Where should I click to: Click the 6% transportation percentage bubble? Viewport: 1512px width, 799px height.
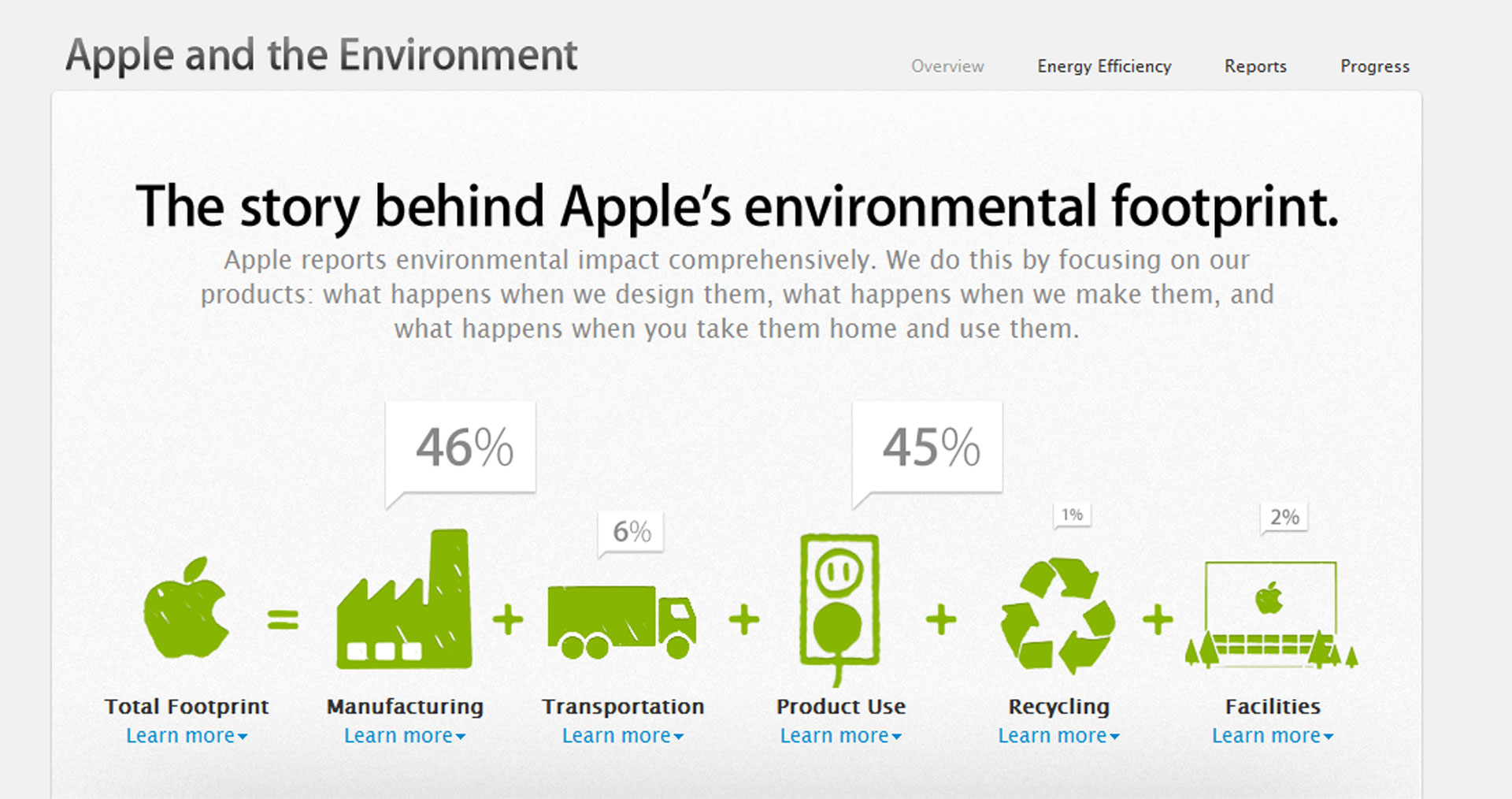[x=632, y=532]
